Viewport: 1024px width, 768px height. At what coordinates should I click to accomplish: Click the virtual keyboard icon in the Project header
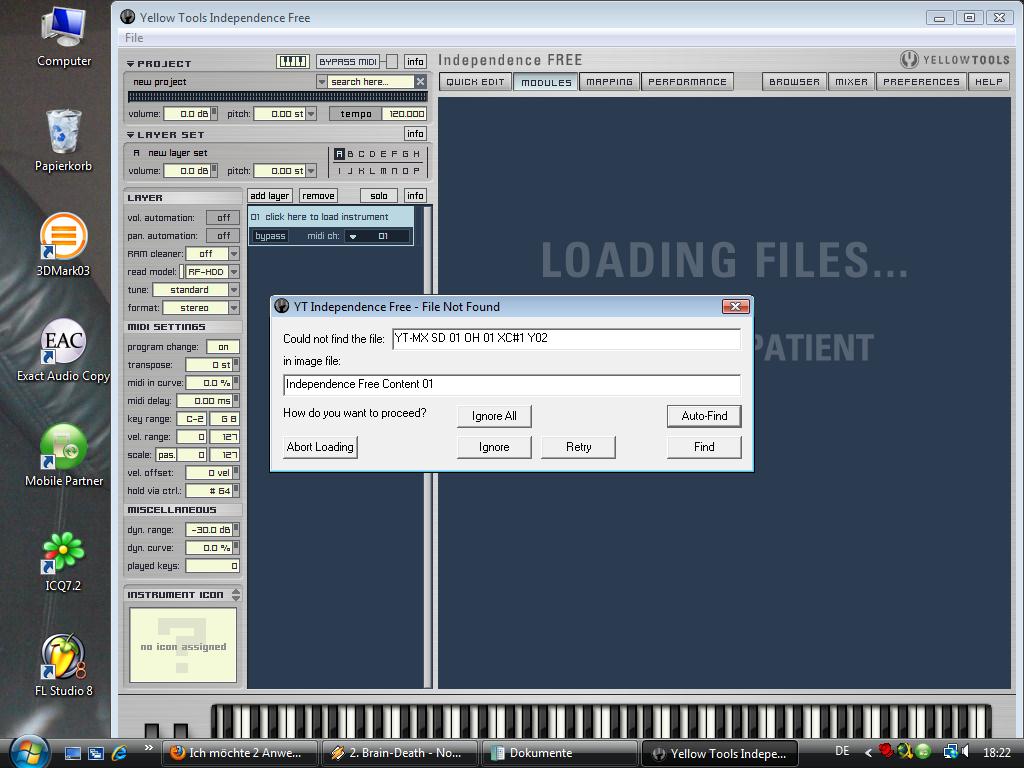pyautogui.click(x=293, y=61)
